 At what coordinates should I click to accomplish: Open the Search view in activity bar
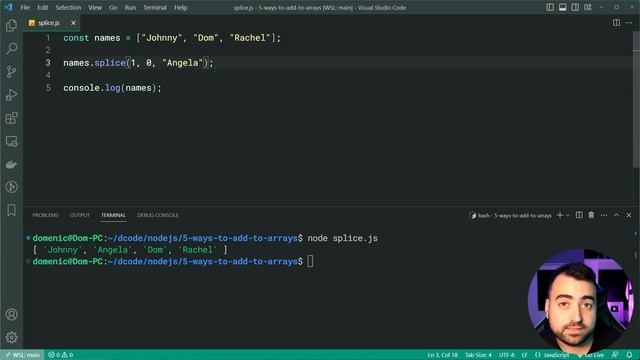11,49
